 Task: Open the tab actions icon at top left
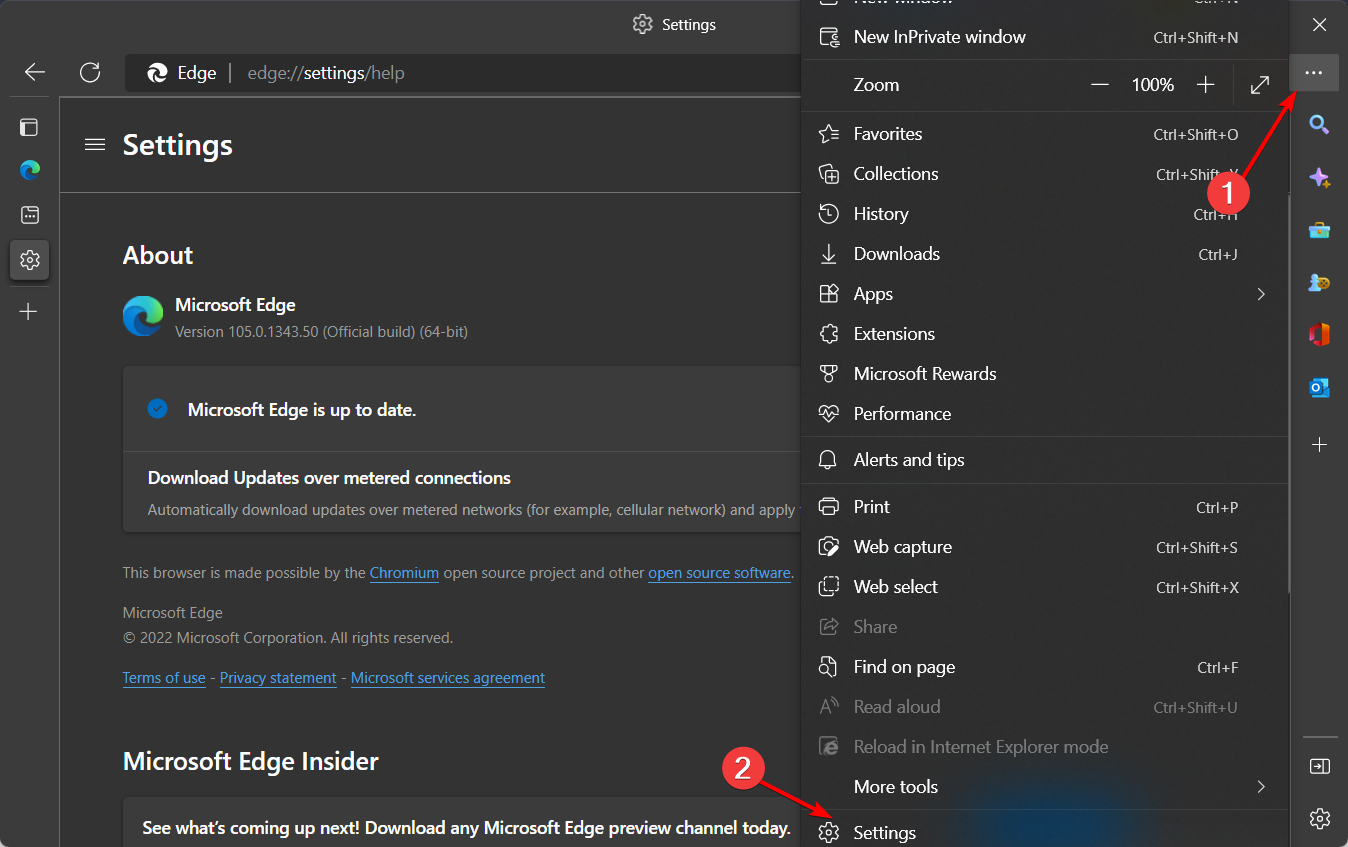point(29,127)
